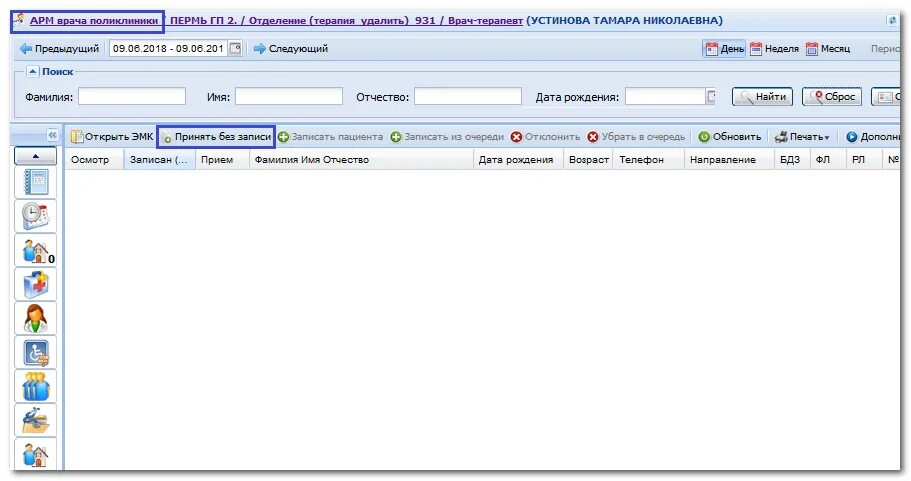Image resolution: width=911 pixels, height=481 pixels.
Task: Sort by ФЛ column header
Action: tap(827, 160)
